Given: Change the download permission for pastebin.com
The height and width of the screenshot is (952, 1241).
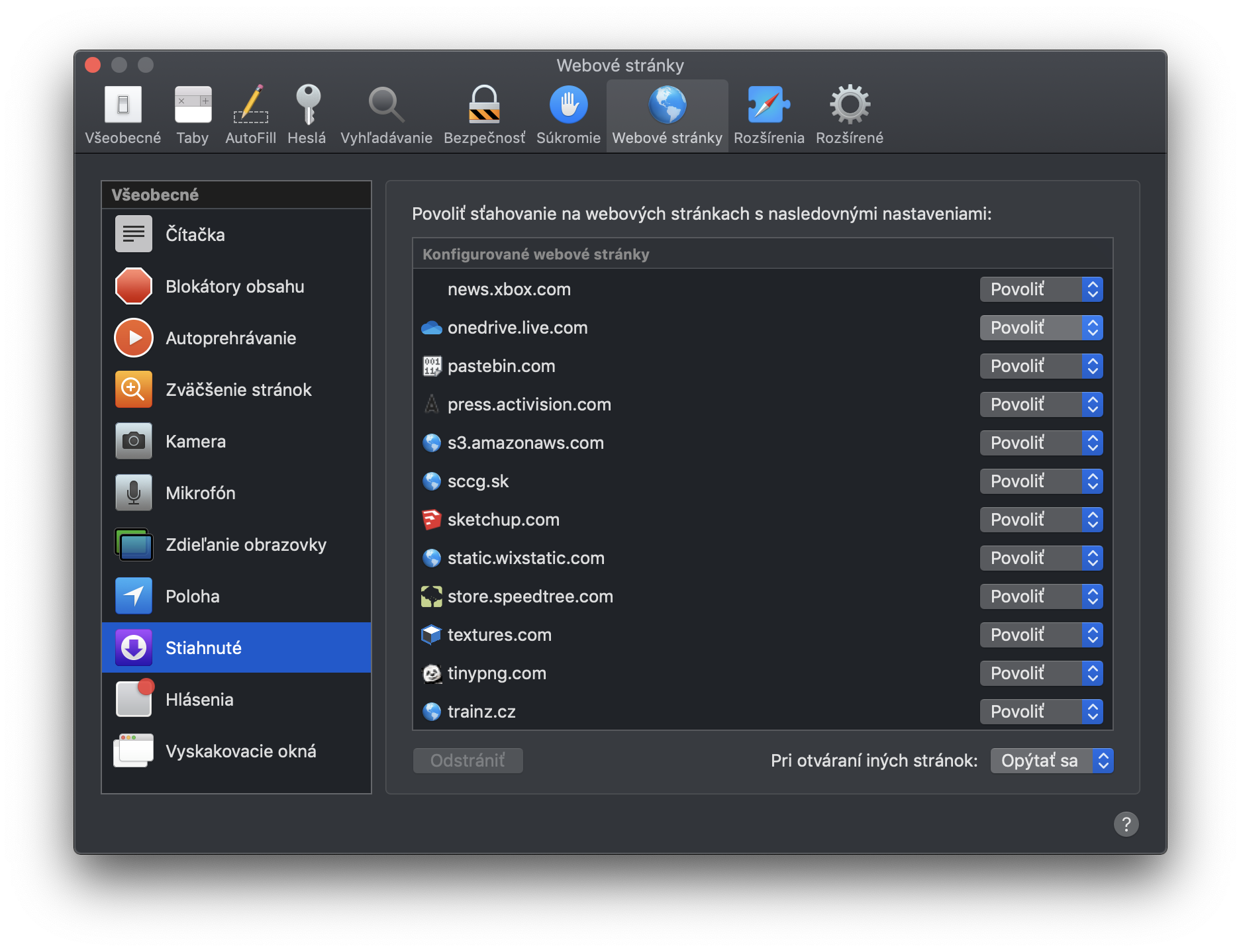Looking at the screenshot, I should [1040, 366].
